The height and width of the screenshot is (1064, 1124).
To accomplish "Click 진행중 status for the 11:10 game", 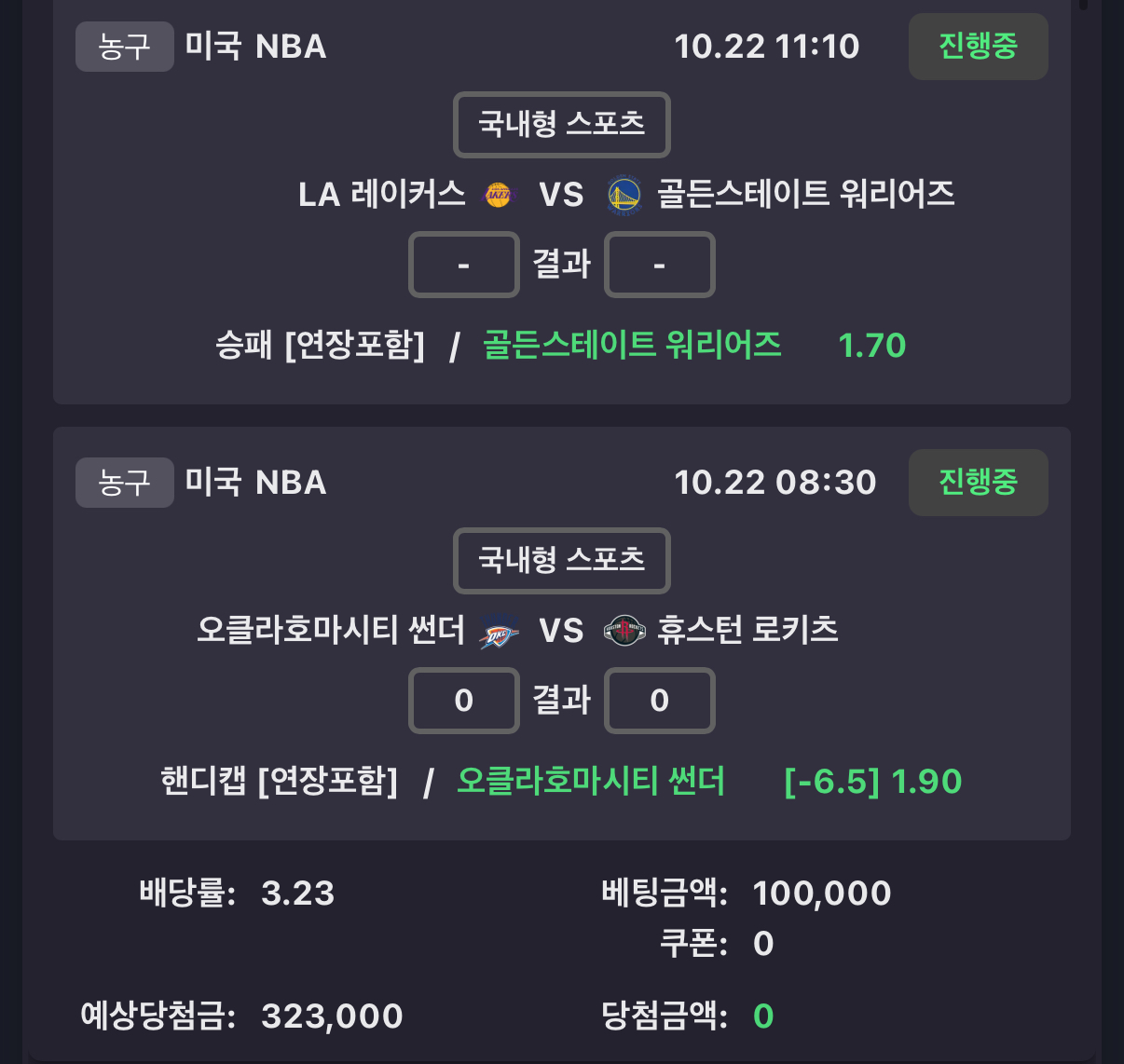I will [978, 47].
